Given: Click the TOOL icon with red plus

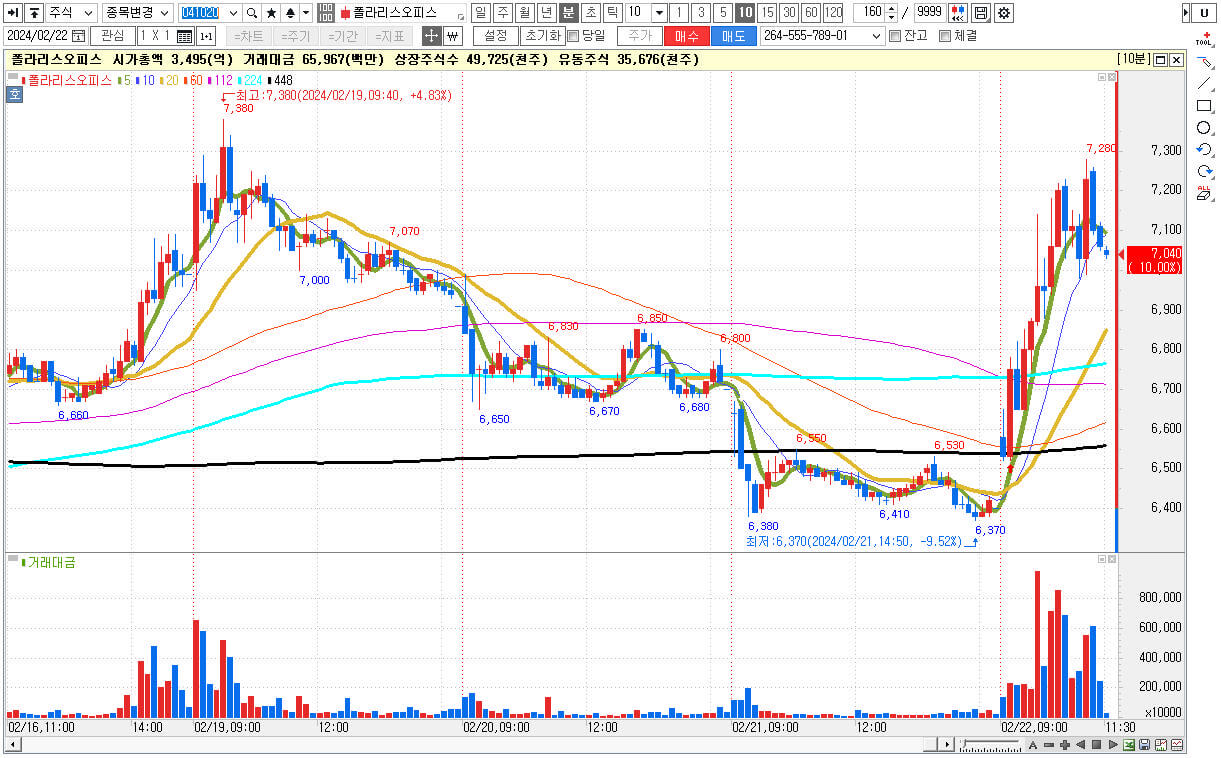Looking at the screenshot, I should coord(1205,40).
